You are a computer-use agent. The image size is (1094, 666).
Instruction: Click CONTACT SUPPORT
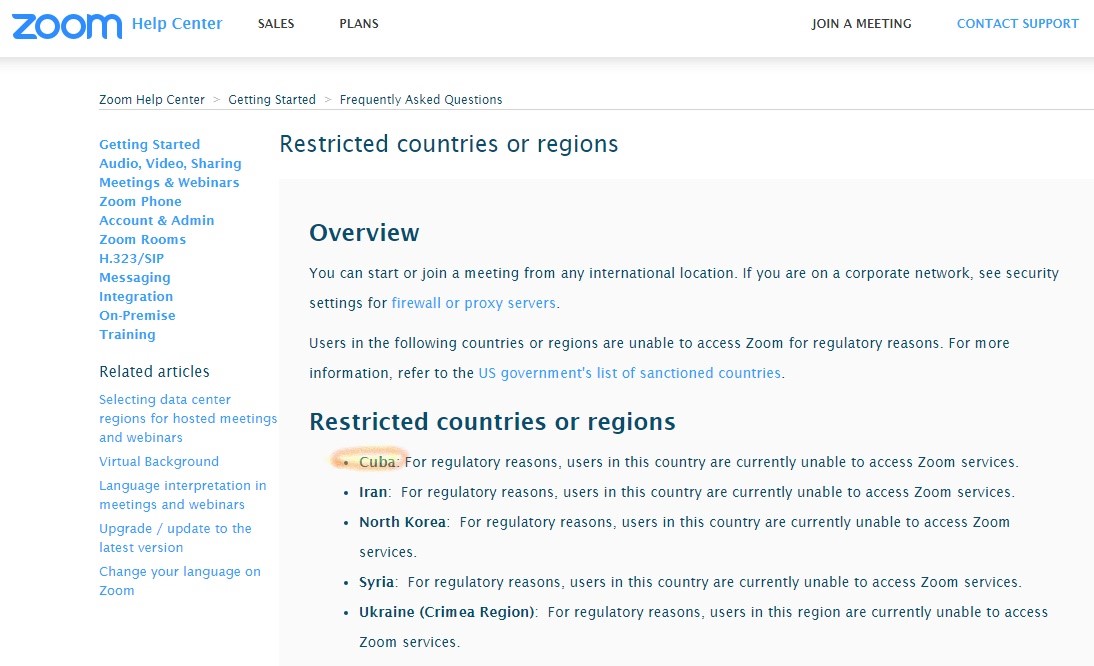(x=1017, y=24)
